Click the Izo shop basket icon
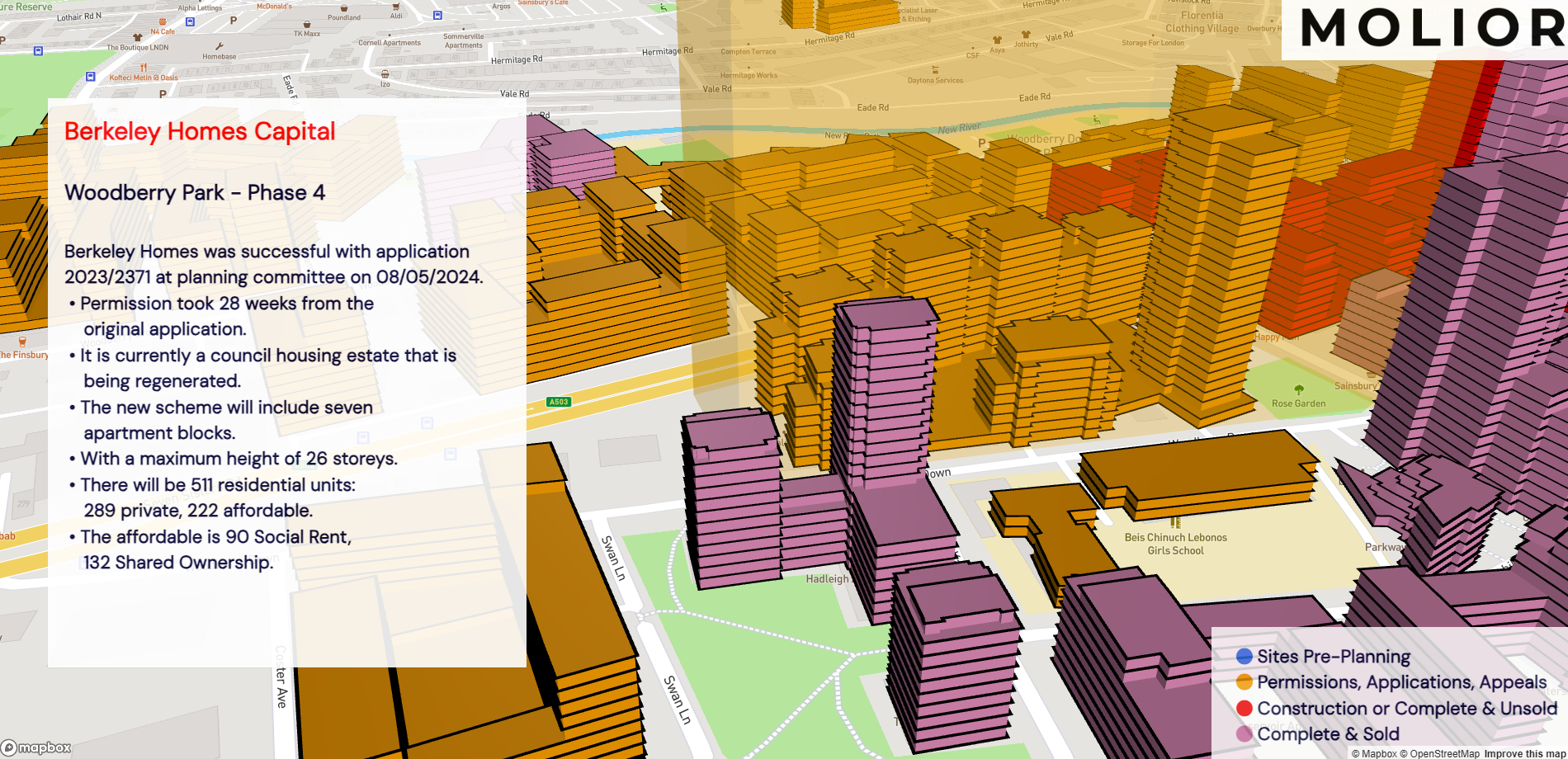 [x=385, y=74]
